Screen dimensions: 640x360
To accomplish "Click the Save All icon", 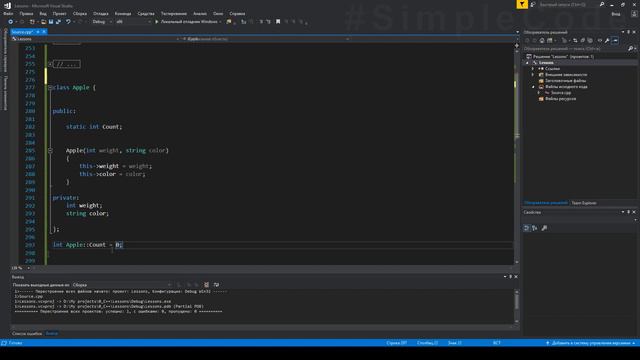I will [x=58, y=22].
